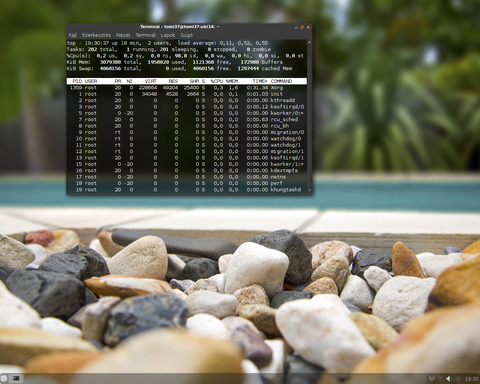Click the 172980 buffers value

point(250,62)
